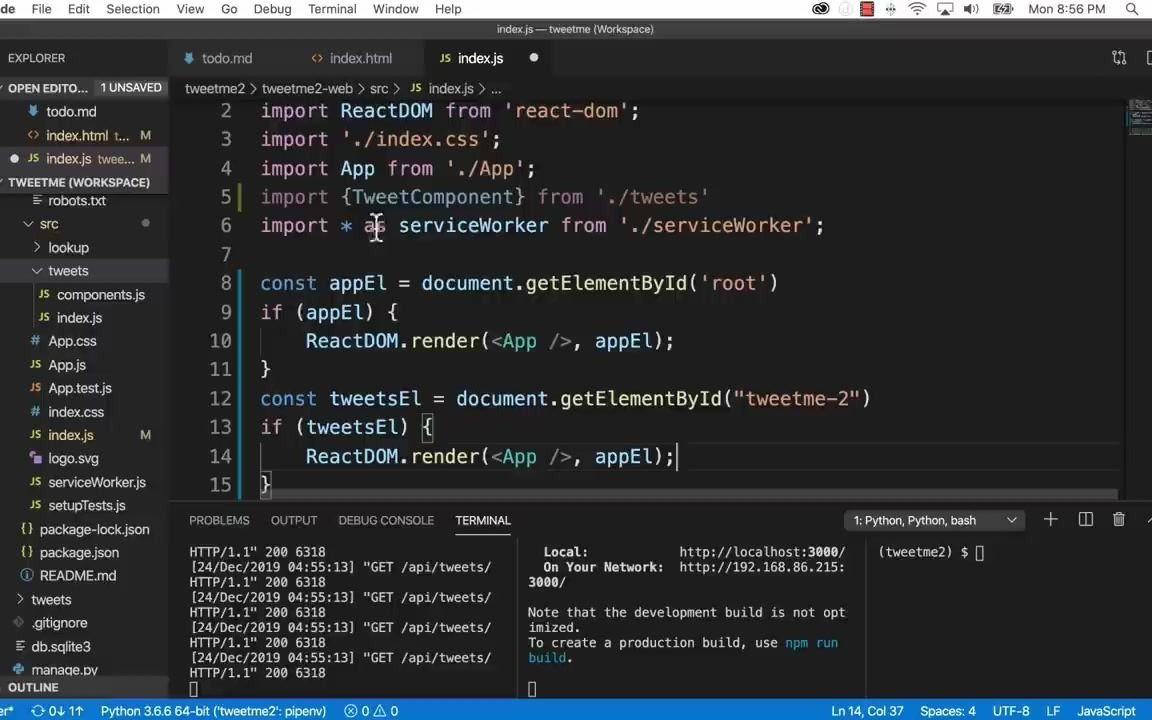Open the shell selector showing 1: Python, Python, bash
Viewport: 1152px width, 720px height.
[x=933, y=520]
